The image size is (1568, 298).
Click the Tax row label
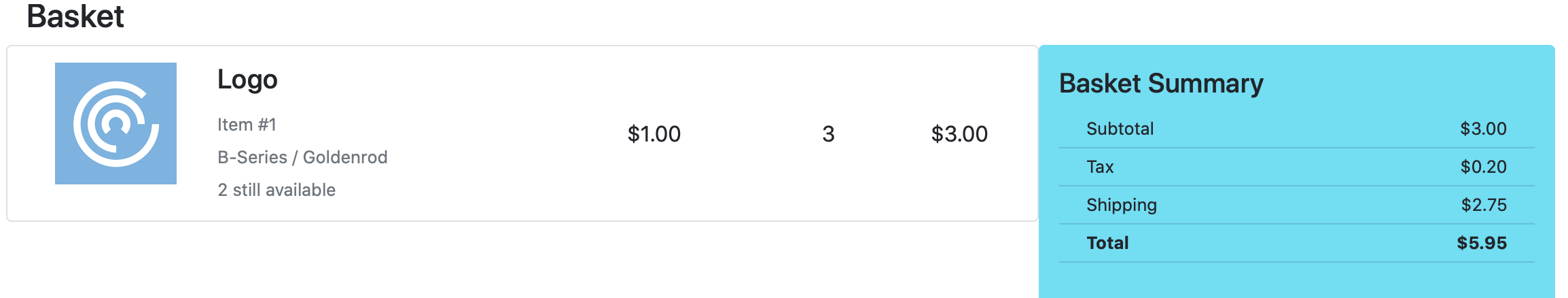pyautogui.click(x=1100, y=167)
